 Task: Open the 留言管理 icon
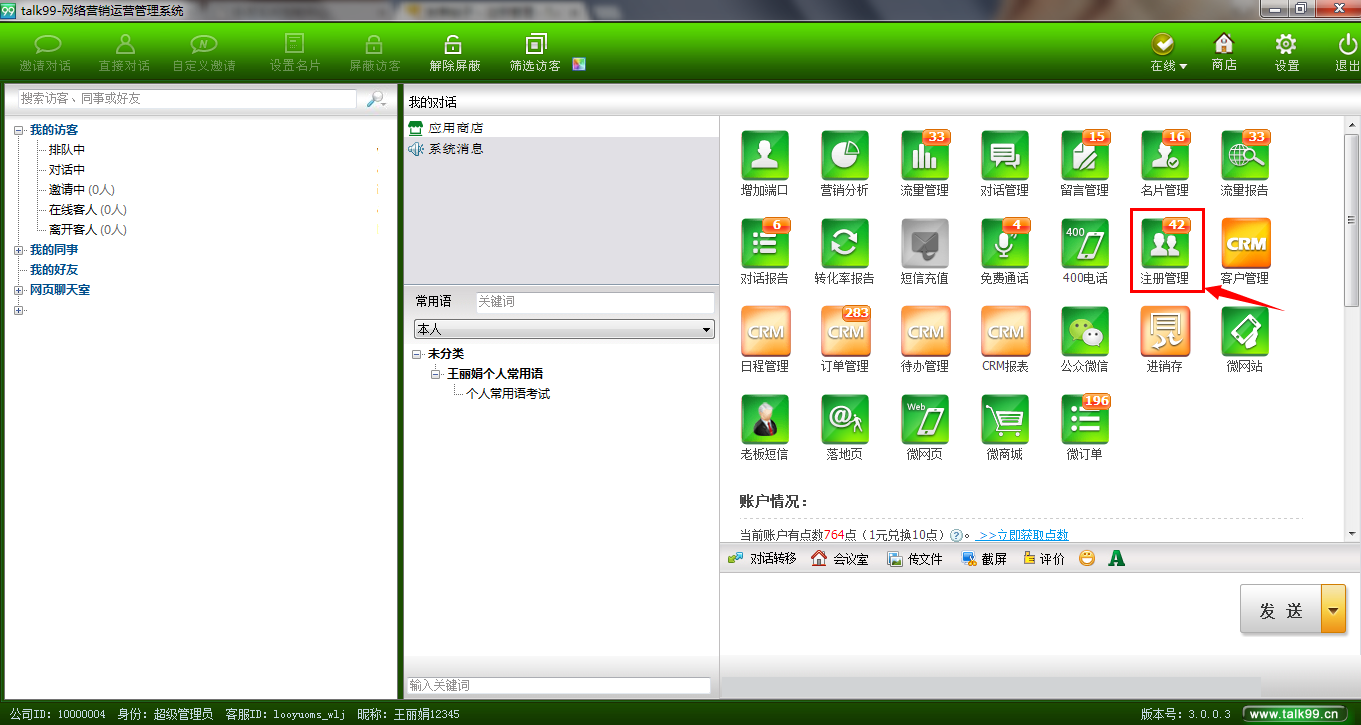click(1085, 156)
